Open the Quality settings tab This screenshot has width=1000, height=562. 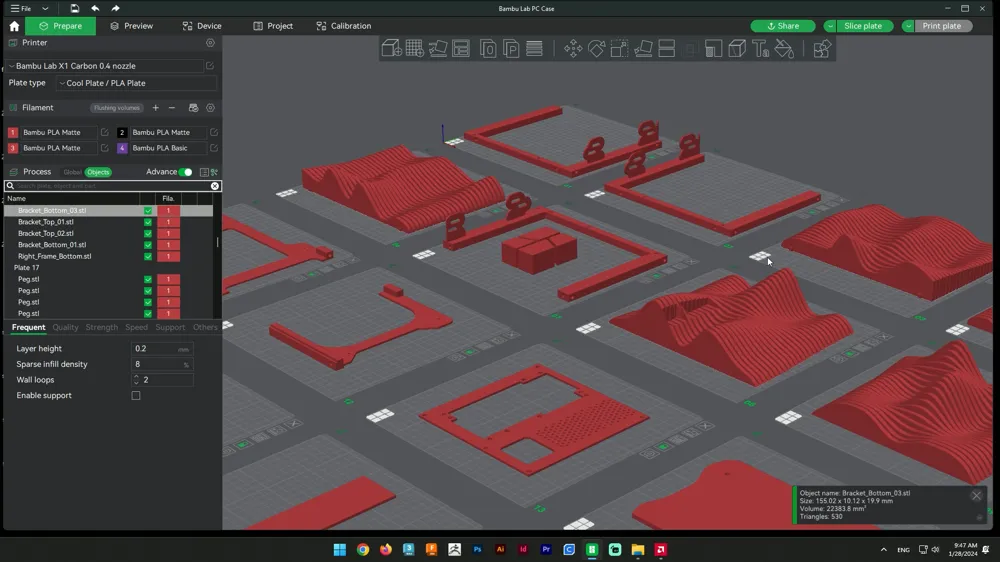point(65,327)
